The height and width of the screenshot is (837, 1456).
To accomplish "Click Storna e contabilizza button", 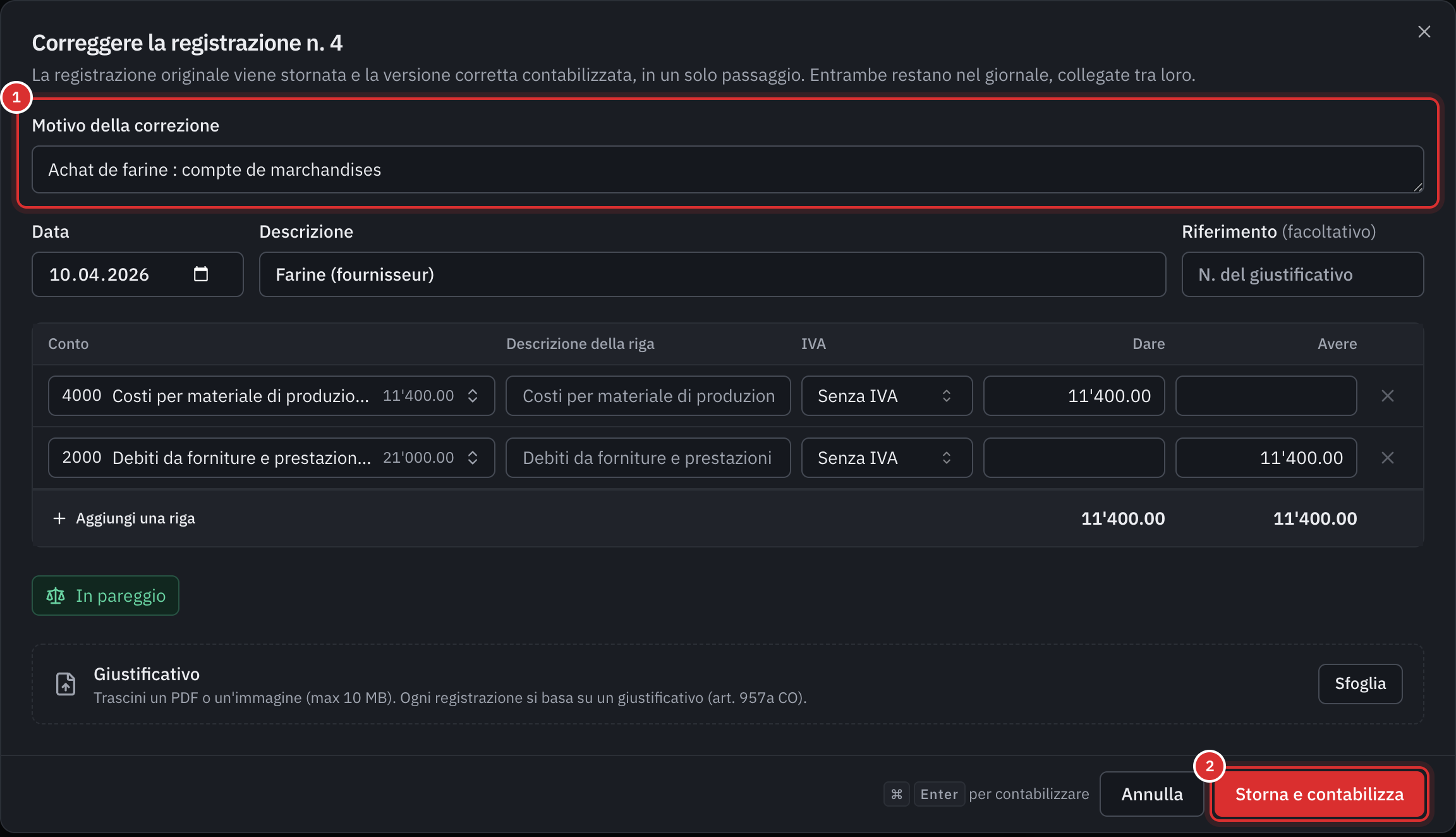I will pos(1319,794).
